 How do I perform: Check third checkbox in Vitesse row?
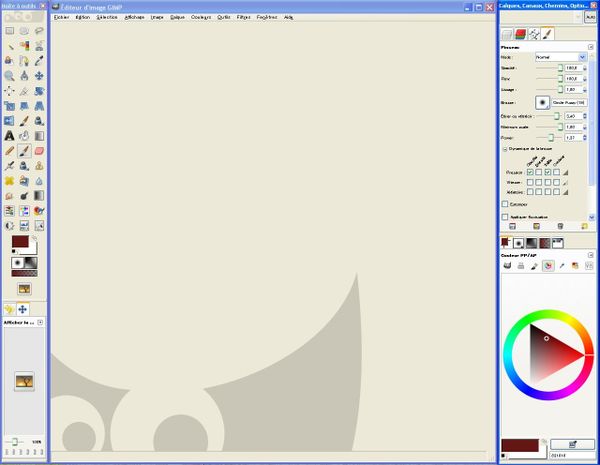(548, 182)
